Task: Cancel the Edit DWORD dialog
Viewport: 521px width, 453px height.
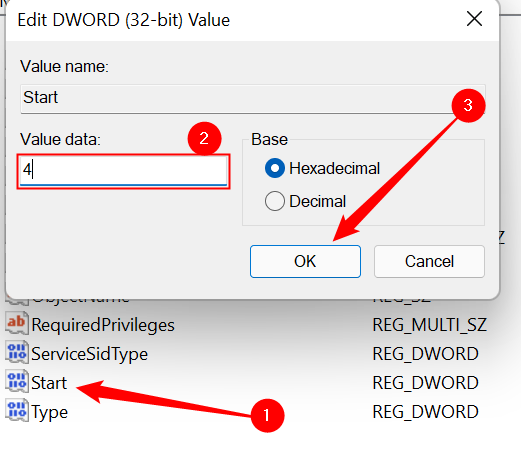Action: (x=429, y=261)
